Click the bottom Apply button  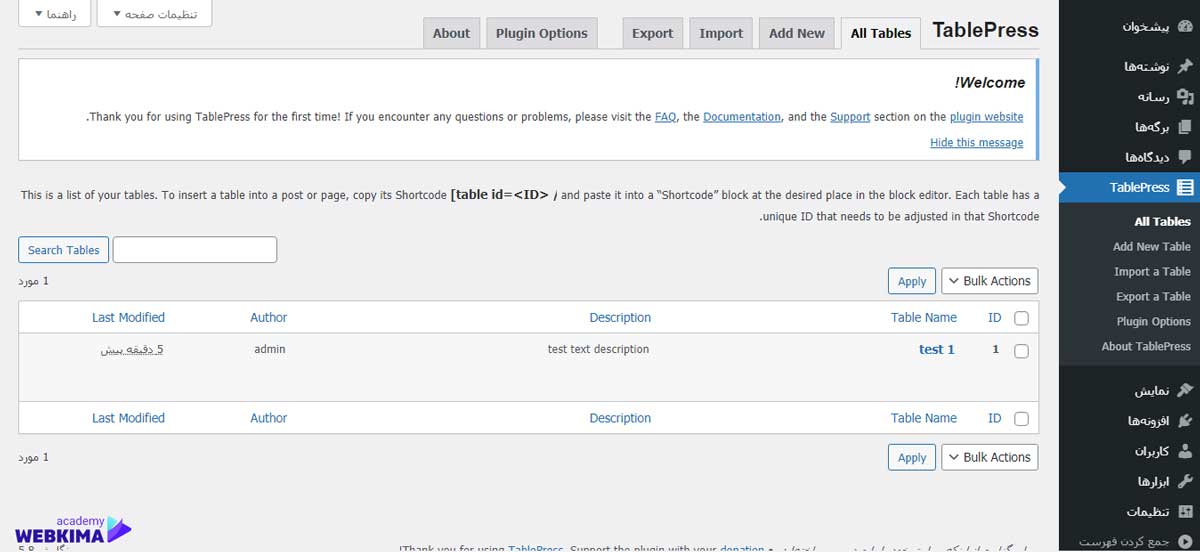click(912, 457)
